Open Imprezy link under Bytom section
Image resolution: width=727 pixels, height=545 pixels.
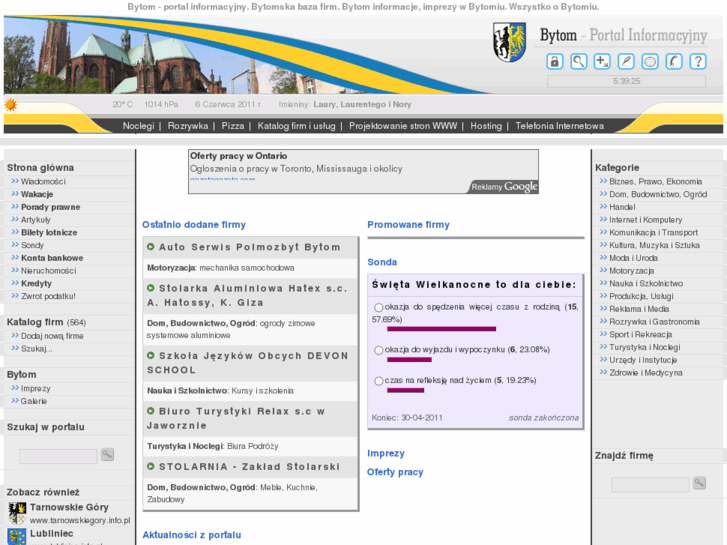coord(36,388)
